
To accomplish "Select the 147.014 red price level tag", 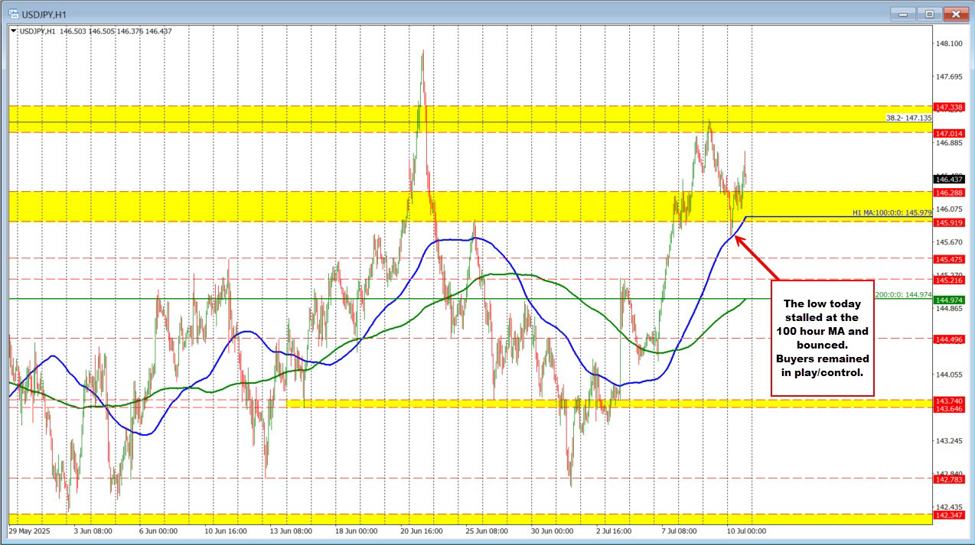I will 950,133.
